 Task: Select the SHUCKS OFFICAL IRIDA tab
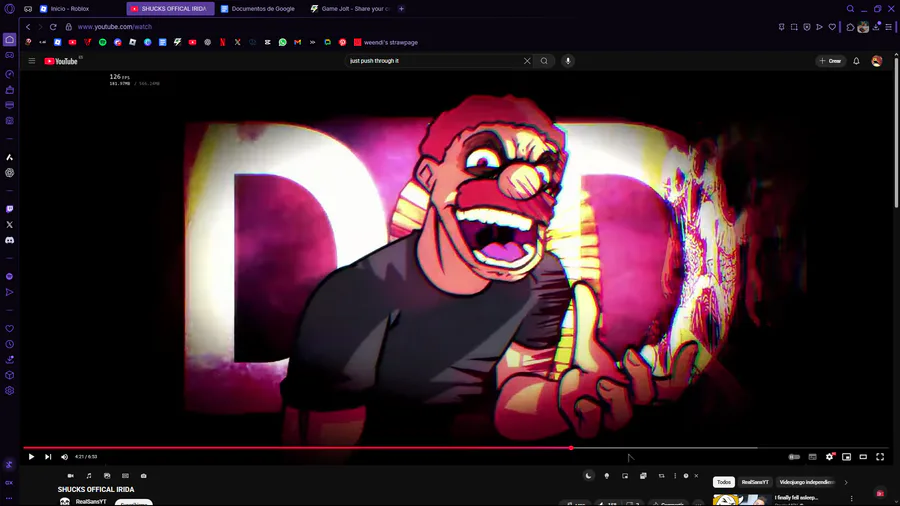[x=170, y=9]
